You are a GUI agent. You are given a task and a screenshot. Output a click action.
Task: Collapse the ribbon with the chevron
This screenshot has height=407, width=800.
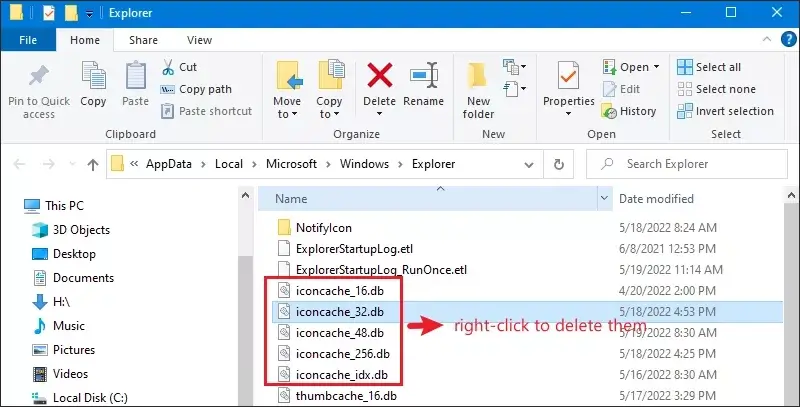tap(767, 39)
